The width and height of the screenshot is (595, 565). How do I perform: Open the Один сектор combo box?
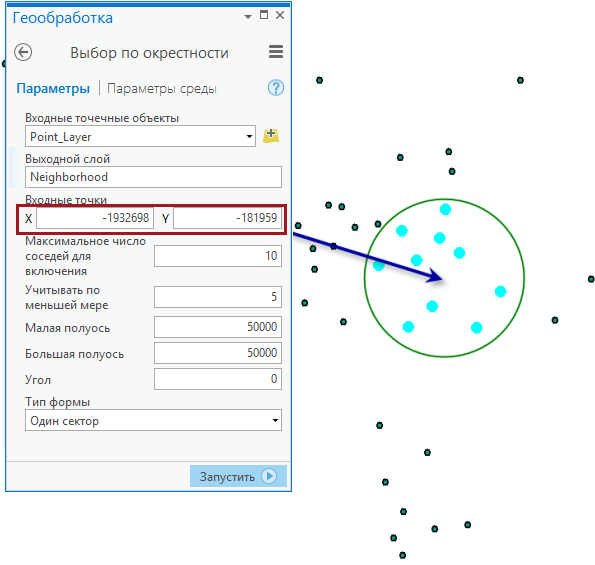pos(153,420)
